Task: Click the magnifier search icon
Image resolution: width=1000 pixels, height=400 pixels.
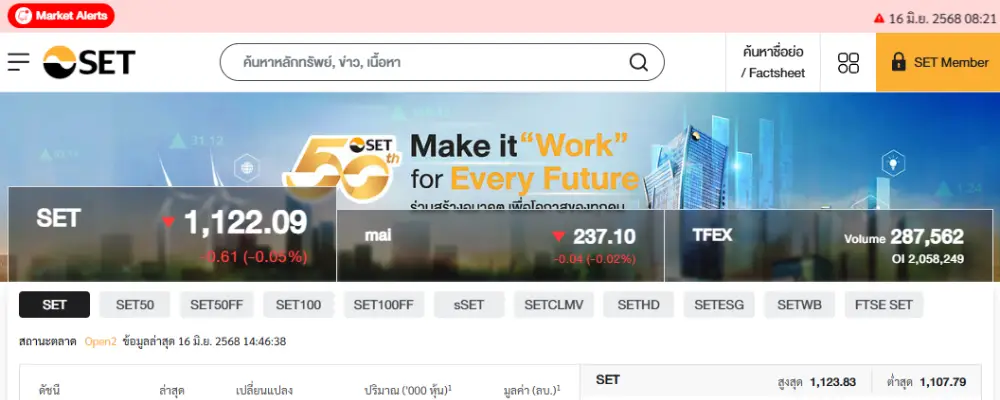Action: pos(638,62)
